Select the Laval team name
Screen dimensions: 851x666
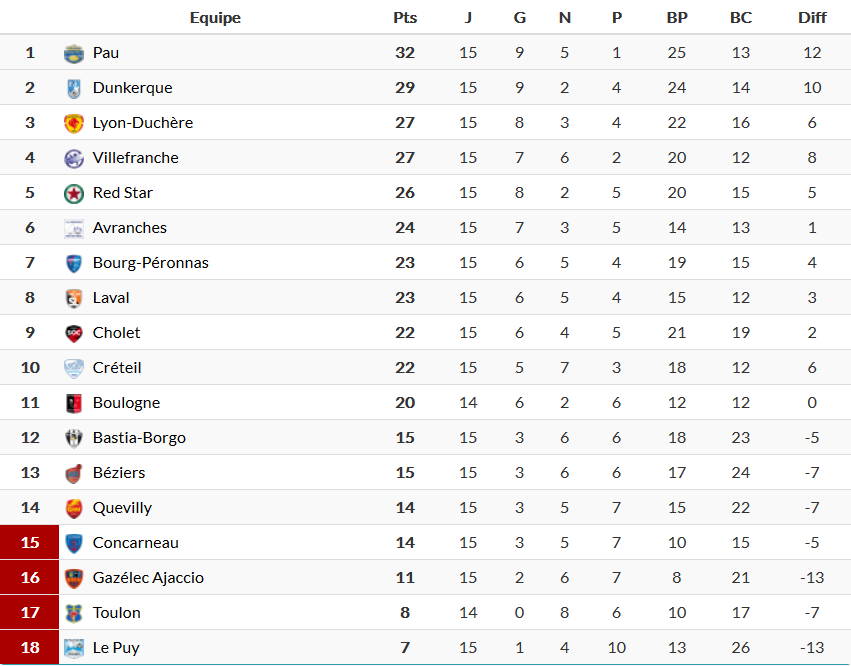click(111, 298)
